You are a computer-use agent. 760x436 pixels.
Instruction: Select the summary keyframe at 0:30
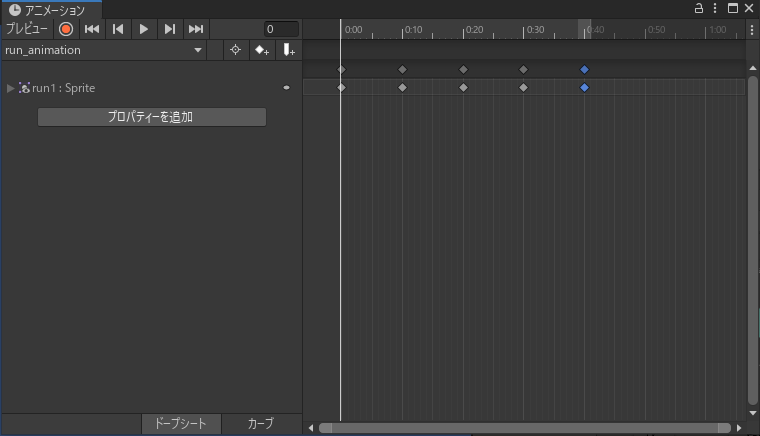point(523,70)
